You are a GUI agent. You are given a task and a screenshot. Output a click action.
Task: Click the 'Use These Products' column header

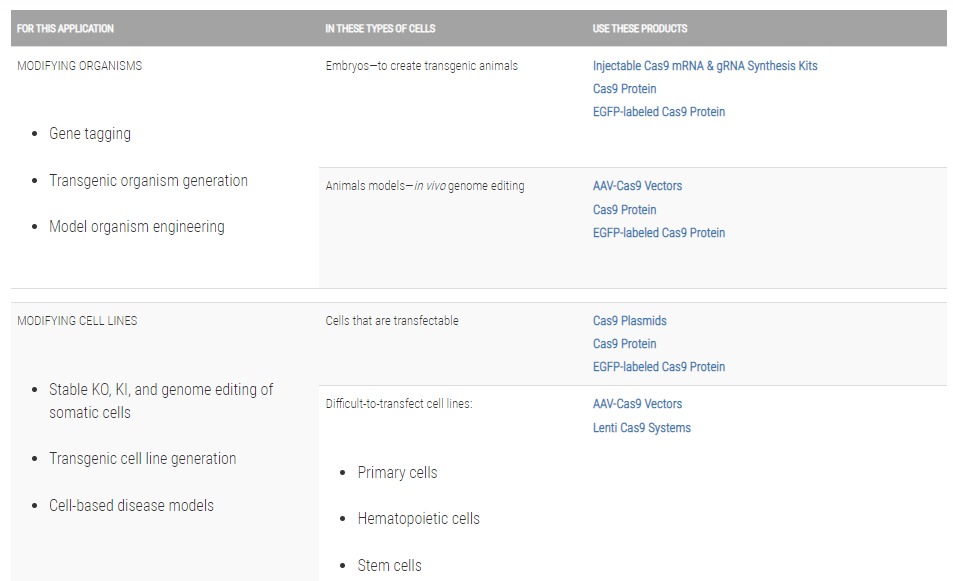pos(639,29)
